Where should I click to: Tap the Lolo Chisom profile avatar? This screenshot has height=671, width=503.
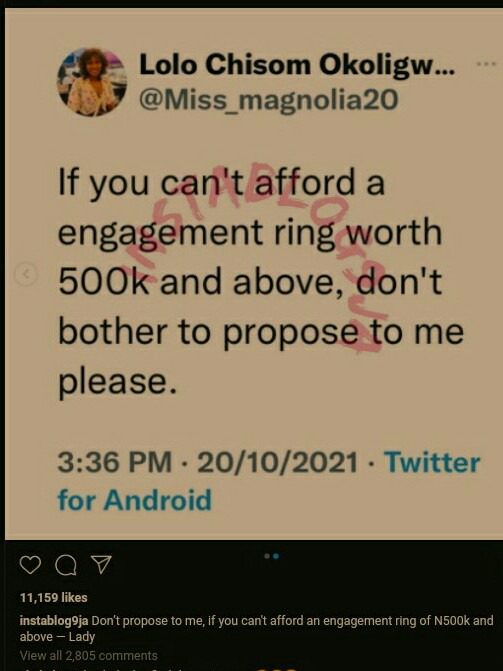click(x=92, y=82)
